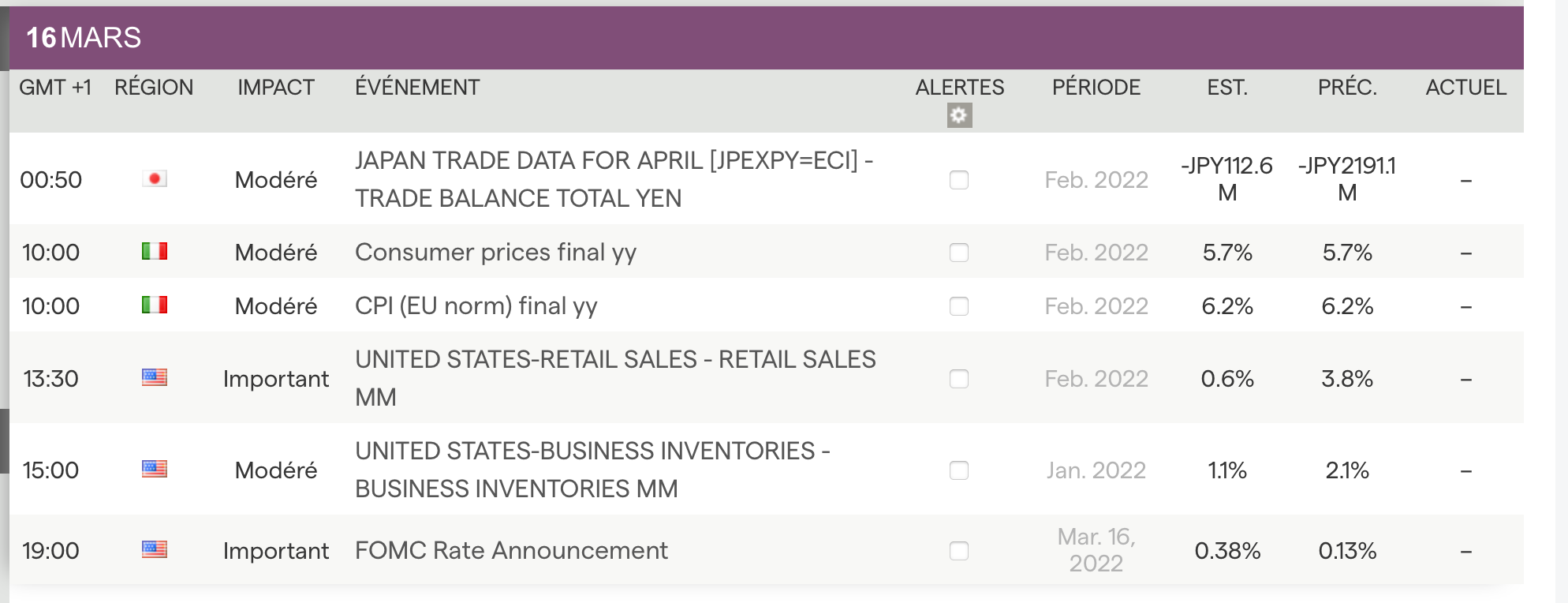Click the IMPACT column header
This screenshot has height=603, width=1568.
(276, 88)
